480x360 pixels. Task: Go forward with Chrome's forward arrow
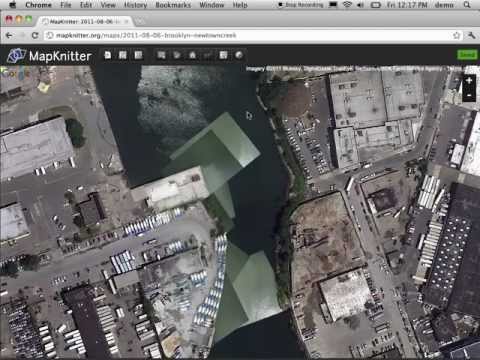[22, 35]
